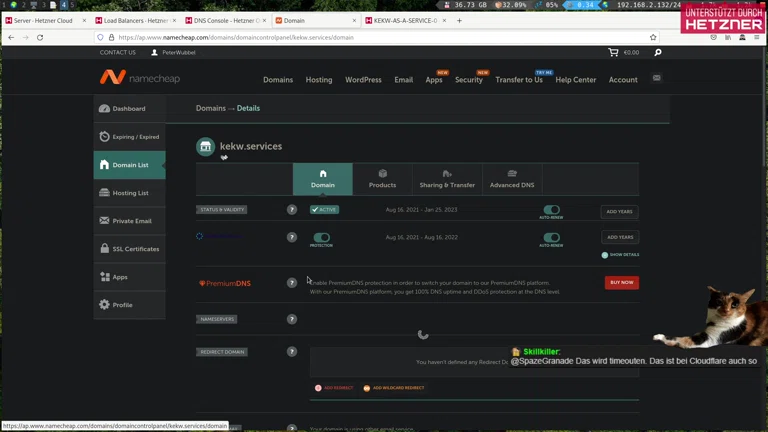Toggle the domain protection switch
768x432 pixels.
pos(322,238)
